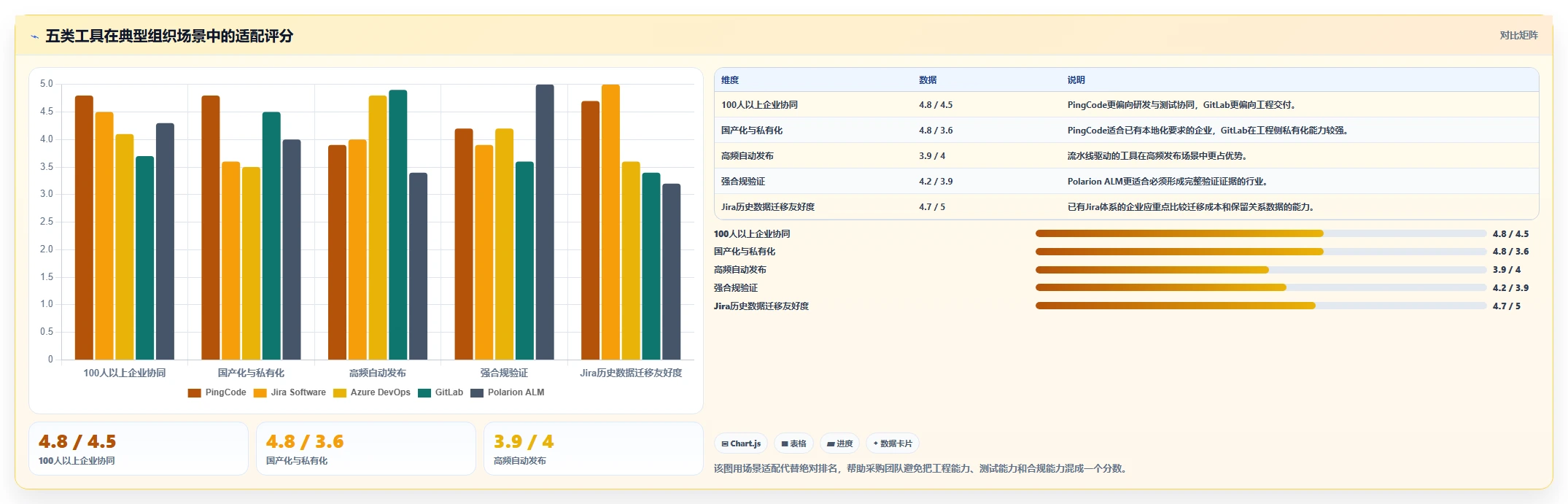Click the 100人以上企业协同 x-axis label
The image size is (1568, 504).
[x=125, y=373]
